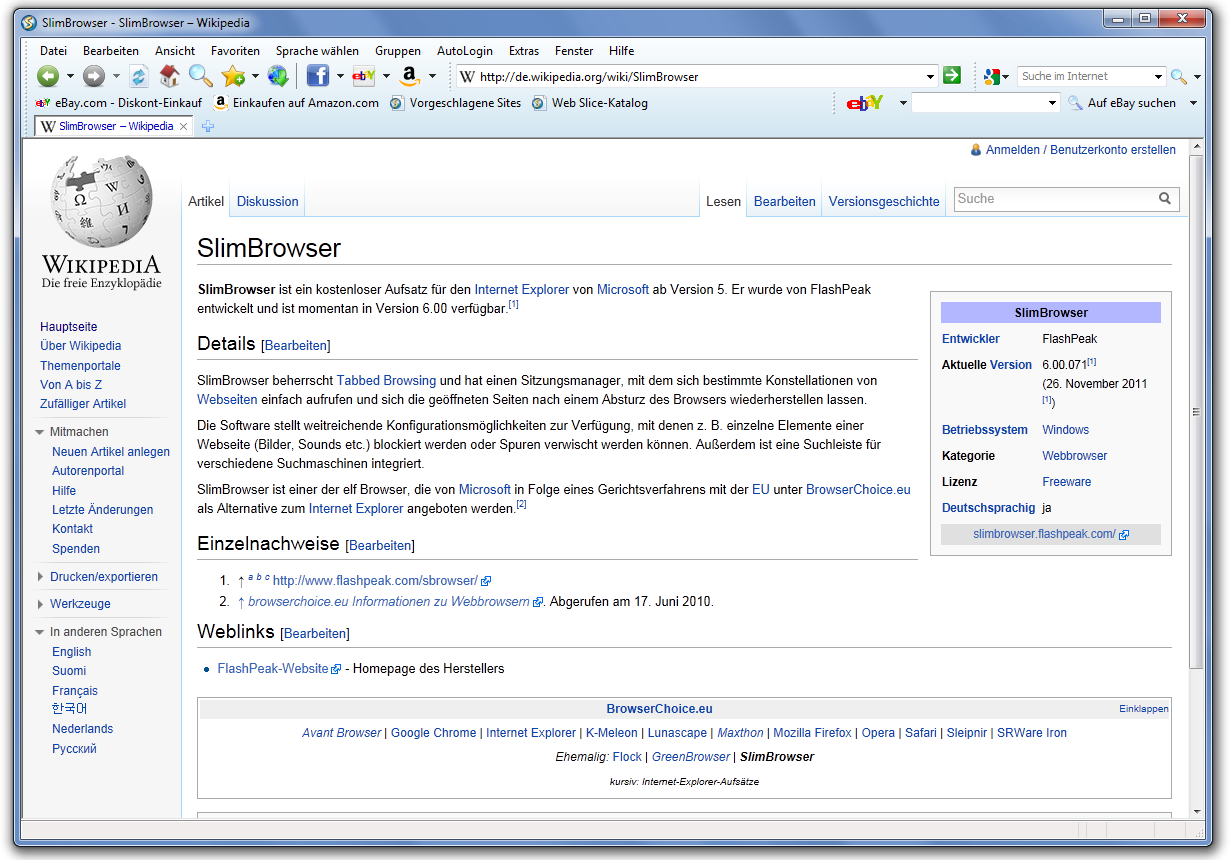
Task: Open the Facebook toolbar icon
Action: [317, 76]
